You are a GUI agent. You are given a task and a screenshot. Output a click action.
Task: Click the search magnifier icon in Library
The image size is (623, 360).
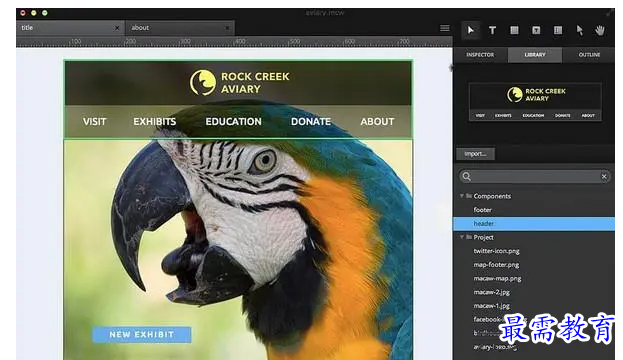click(x=467, y=176)
